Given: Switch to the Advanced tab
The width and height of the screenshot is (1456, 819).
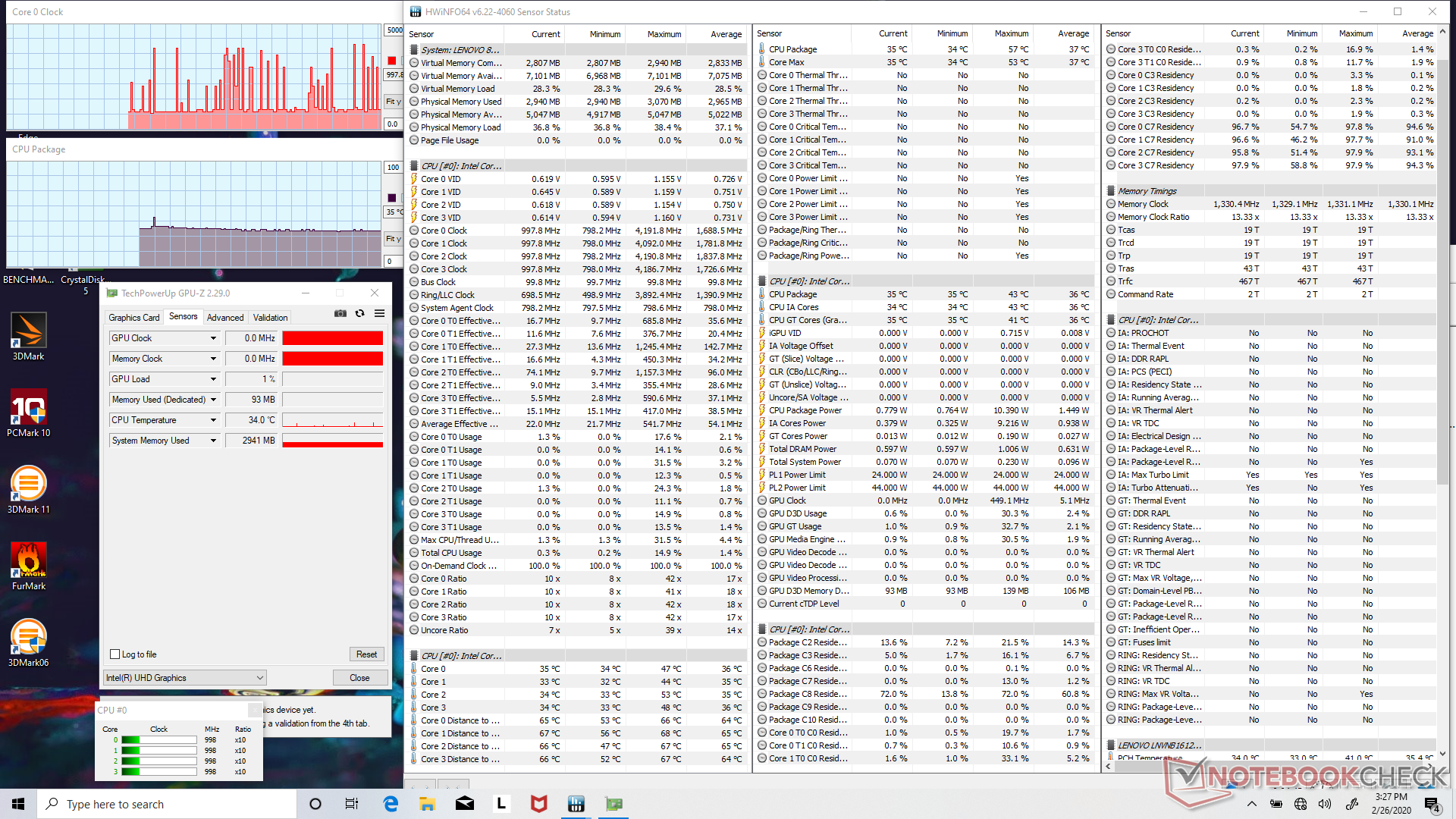Looking at the screenshot, I should (225, 318).
